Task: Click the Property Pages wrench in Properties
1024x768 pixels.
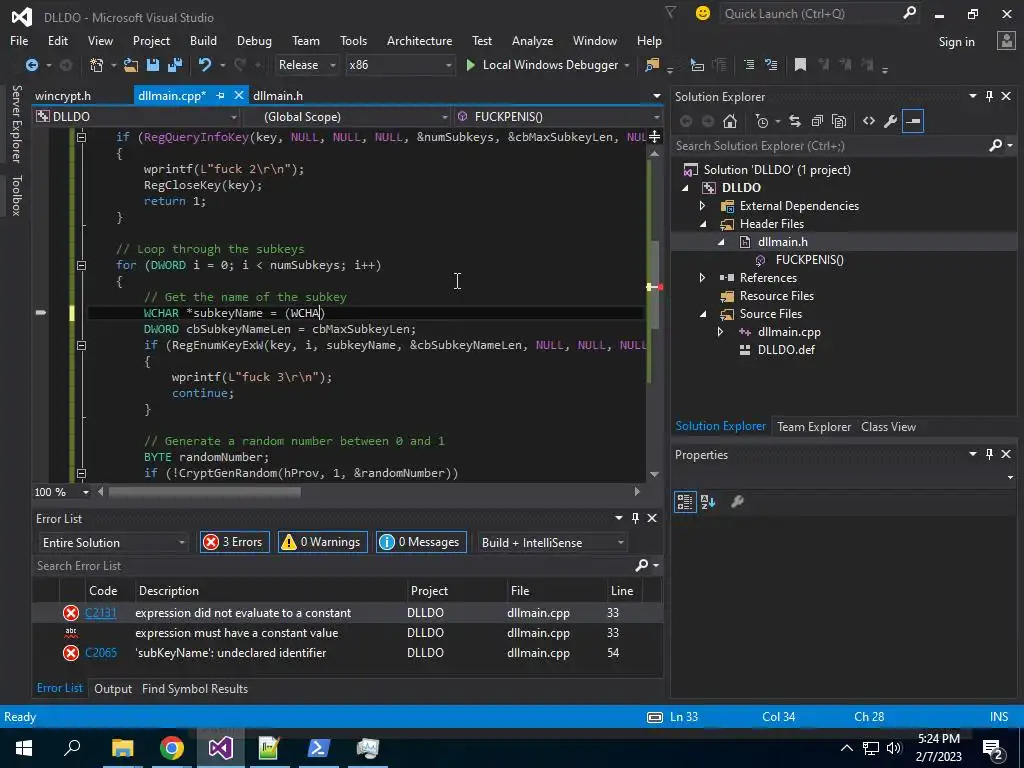Action: 737,502
